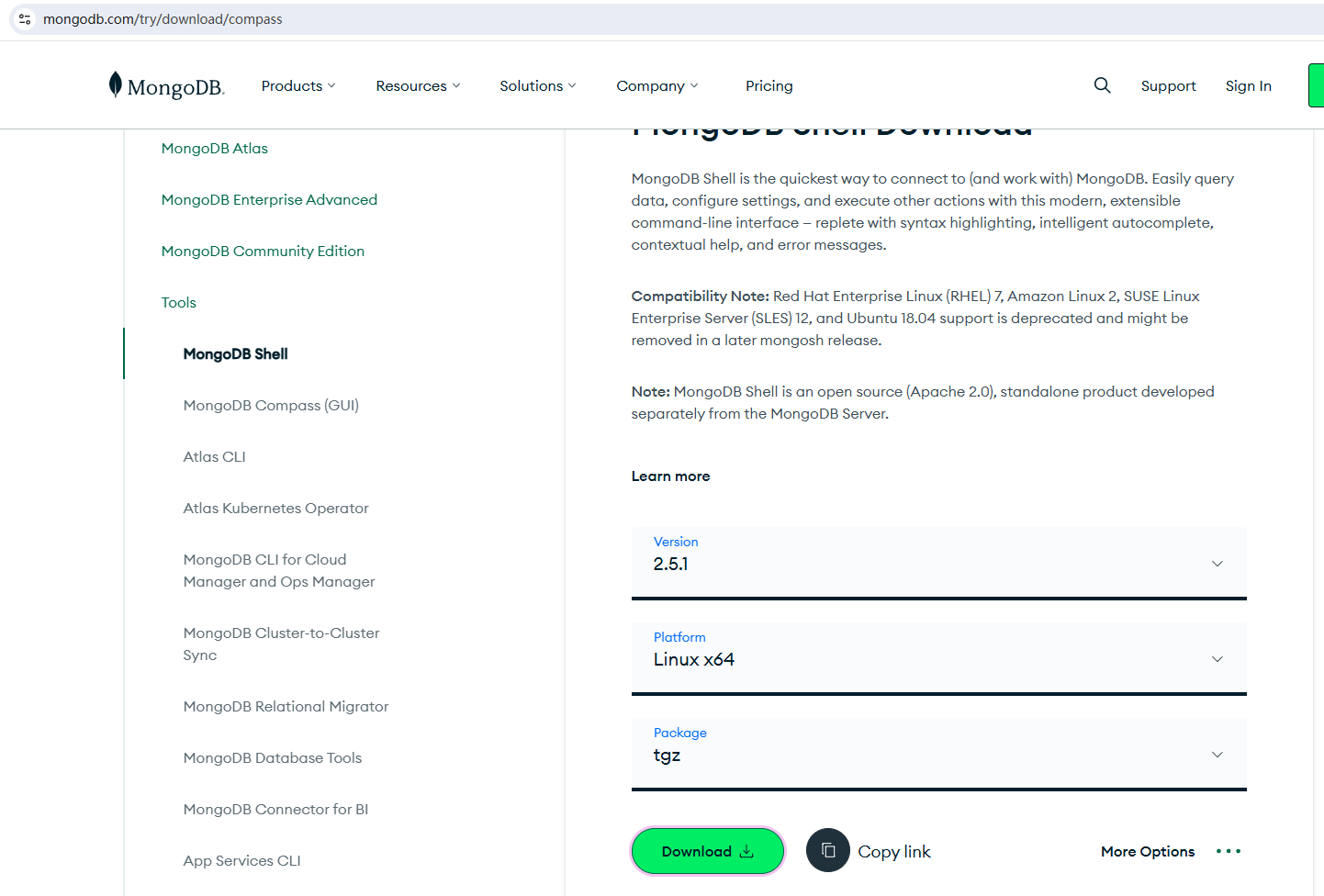Select MongoDB Relational Migrator item
The image size is (1324, 896).
[x=286, y=706]
